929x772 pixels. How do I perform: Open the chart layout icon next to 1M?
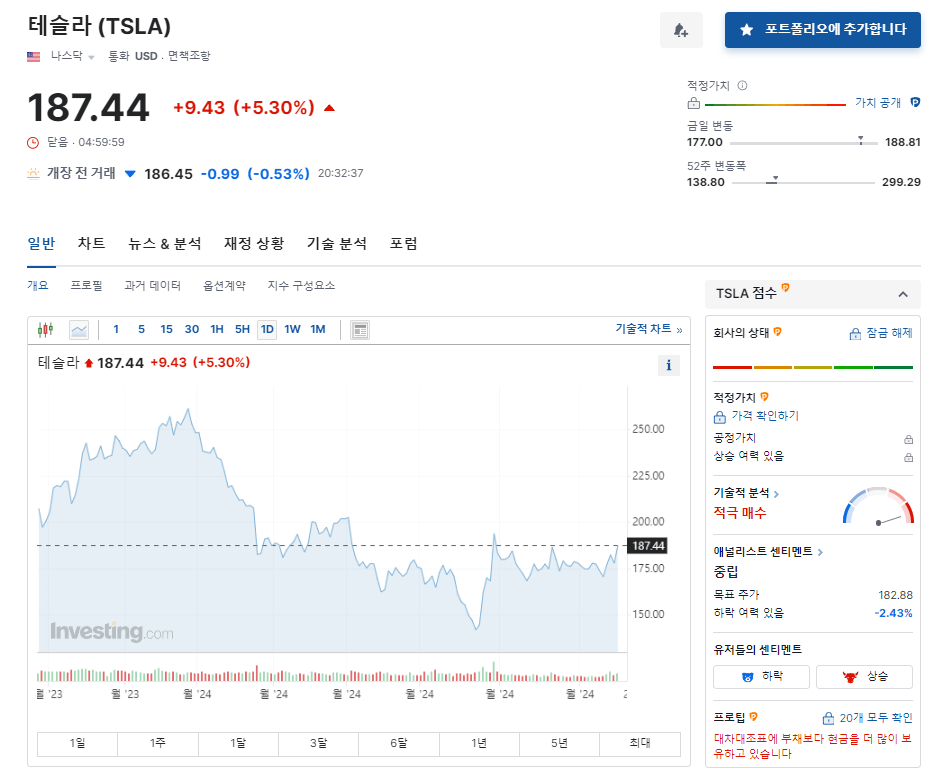(359, 328)
